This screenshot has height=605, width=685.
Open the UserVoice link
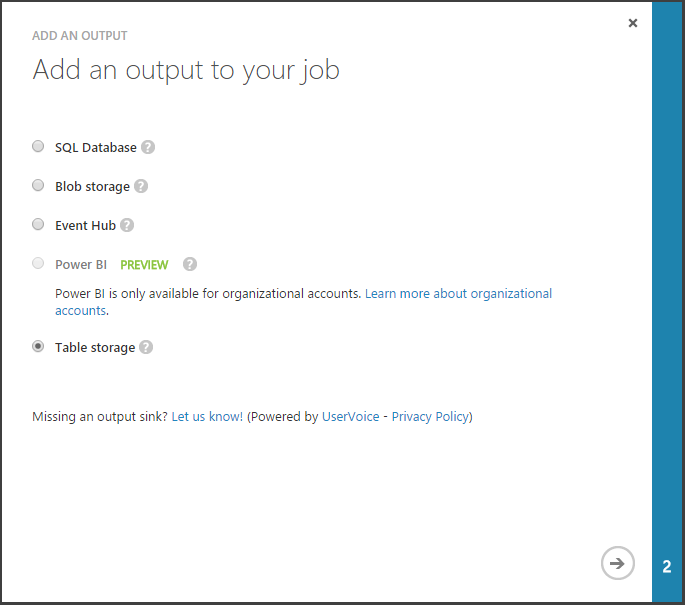coord(350,417)
